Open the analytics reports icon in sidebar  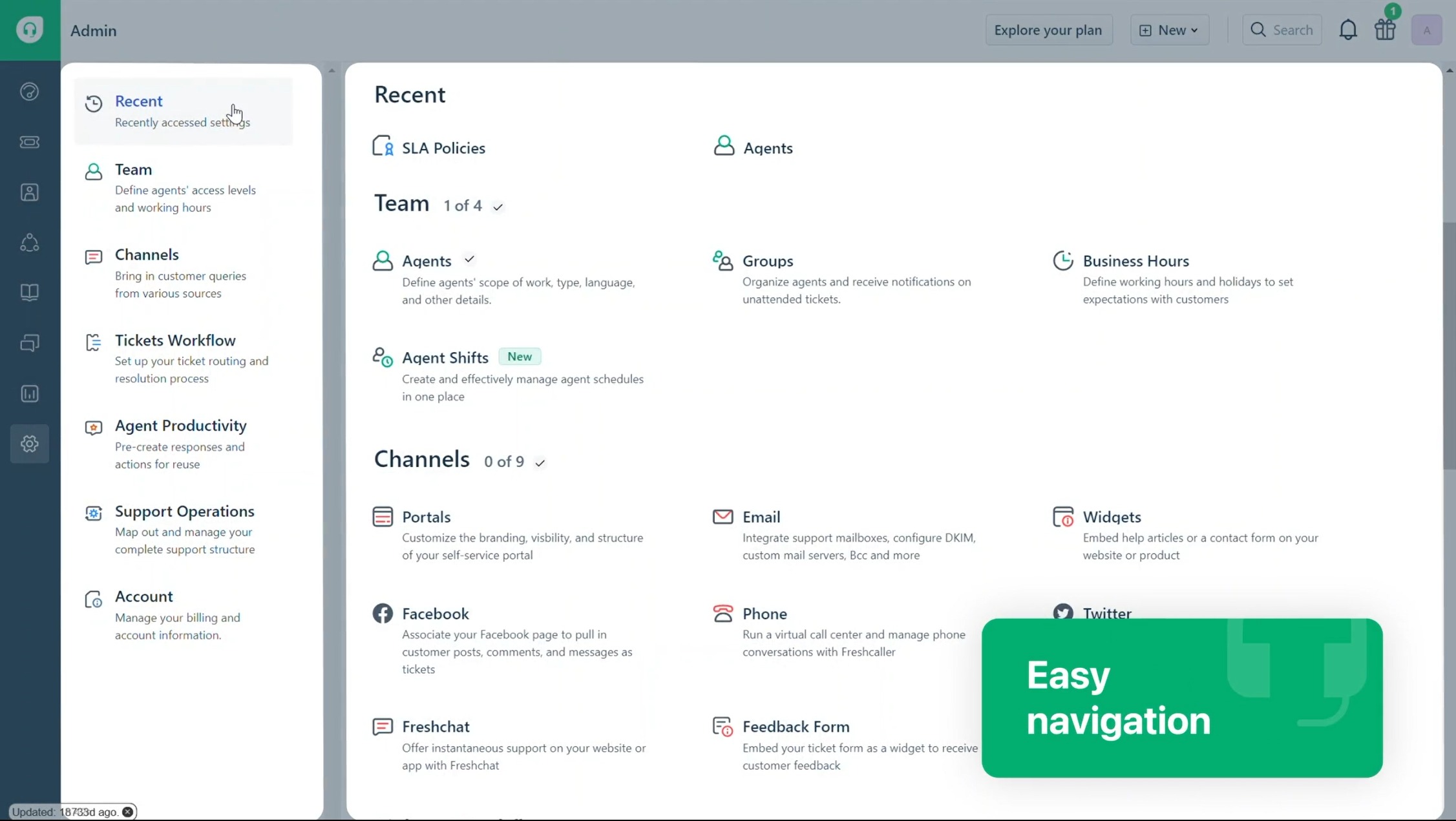[30, 393]
